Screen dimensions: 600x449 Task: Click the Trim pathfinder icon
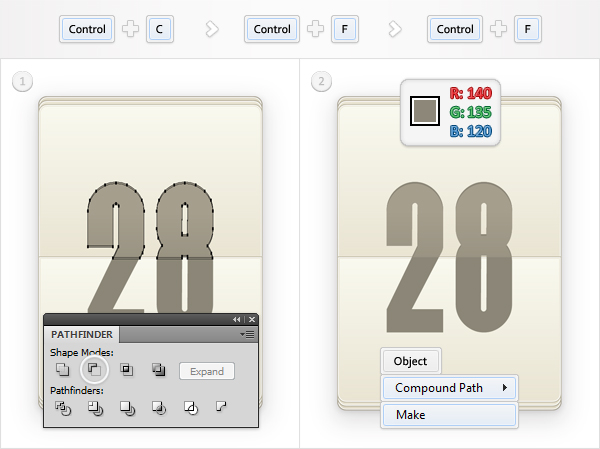point(95,408)
